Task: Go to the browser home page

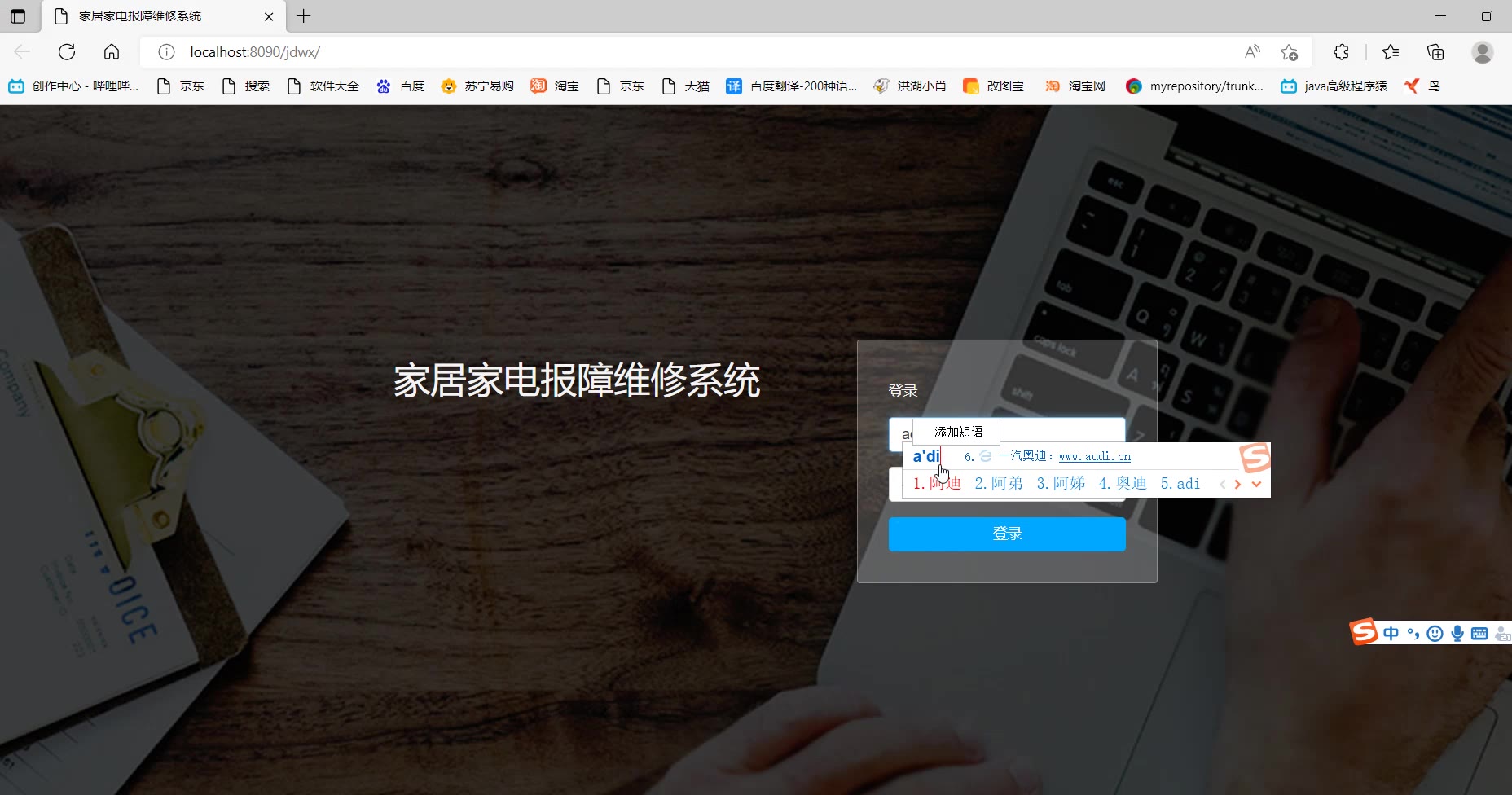Action: 112,52
